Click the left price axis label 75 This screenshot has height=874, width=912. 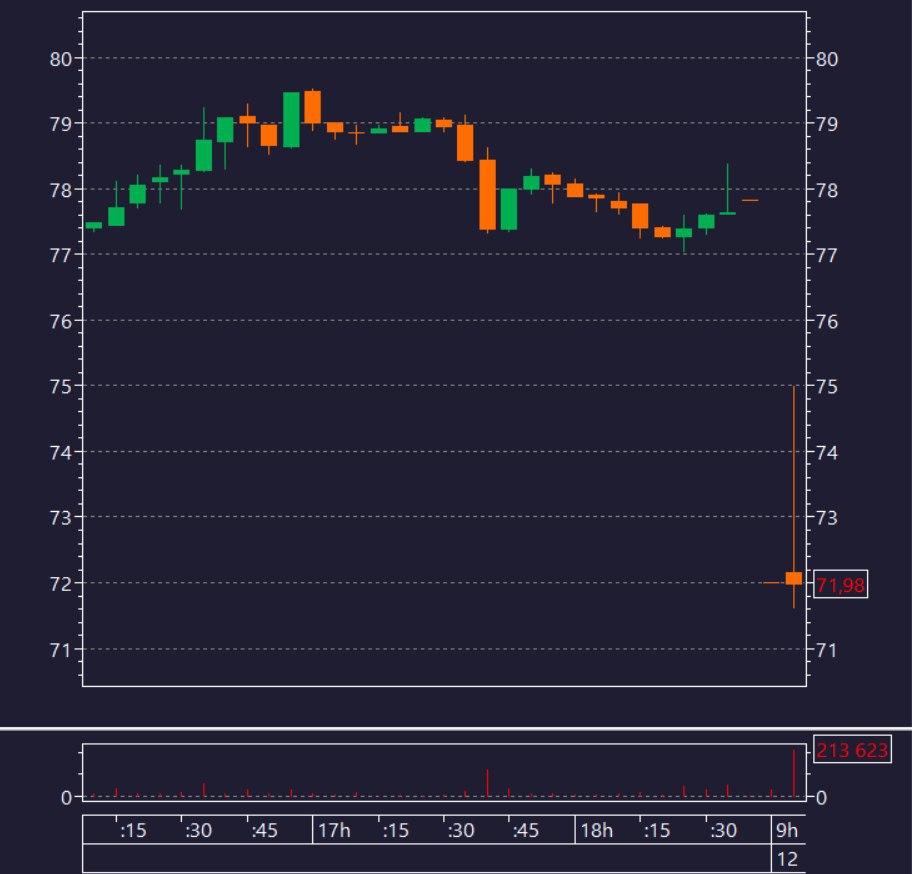click(60, 387)
